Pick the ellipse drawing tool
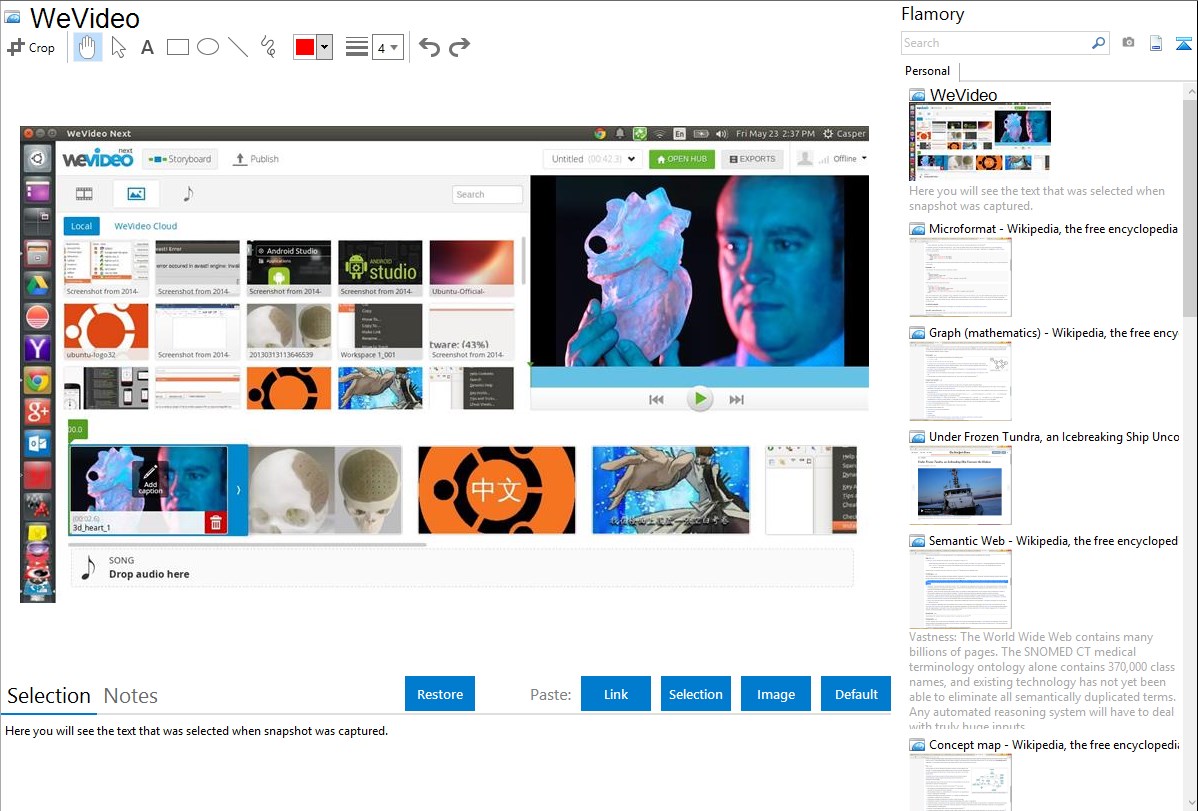1198x811 pixels. tap(208, 47)
